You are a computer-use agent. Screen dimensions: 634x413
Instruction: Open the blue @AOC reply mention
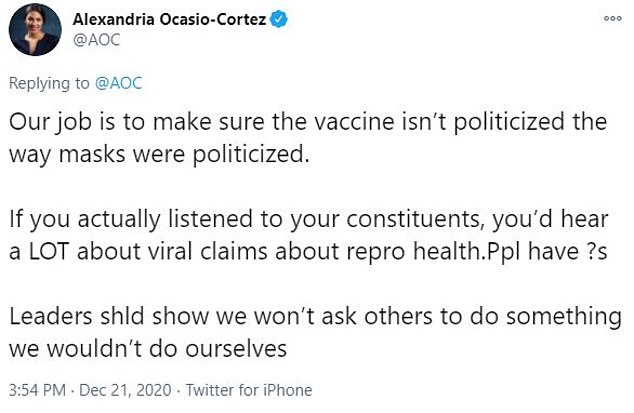[118, 83]
